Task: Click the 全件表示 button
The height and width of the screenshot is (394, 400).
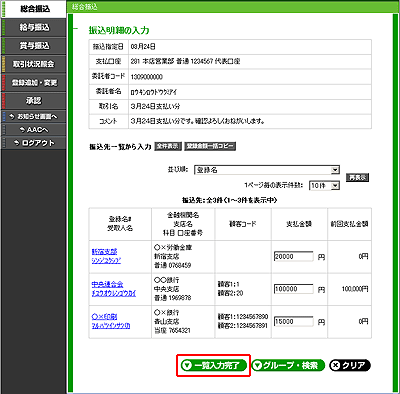Action: 168,146
